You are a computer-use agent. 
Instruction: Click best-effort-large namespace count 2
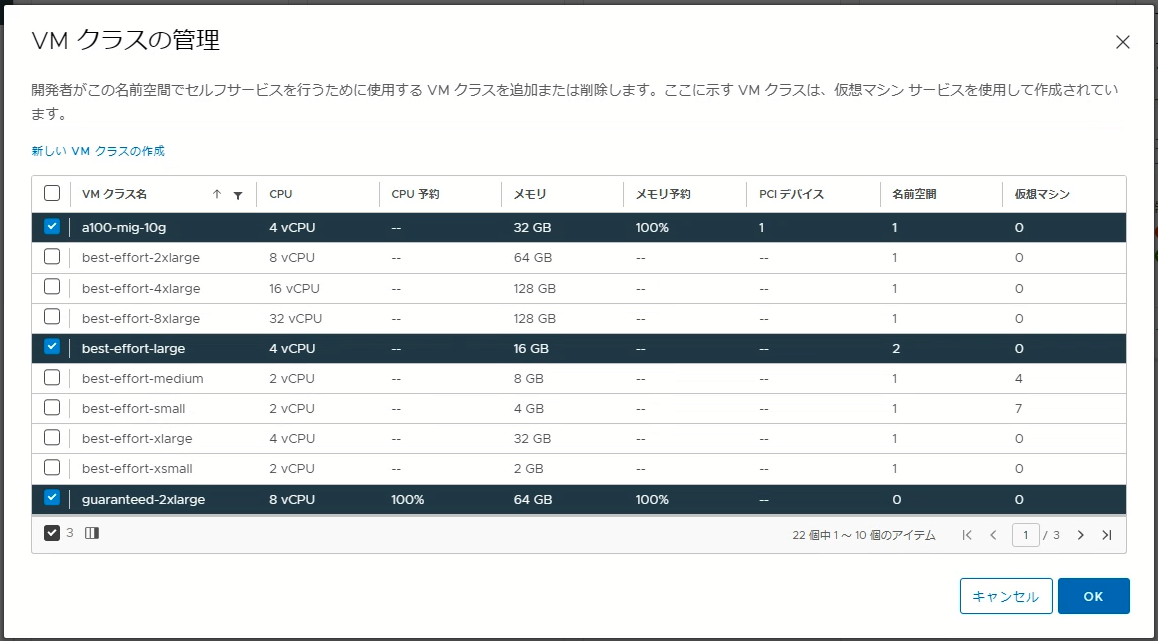[x=896, y=348]
